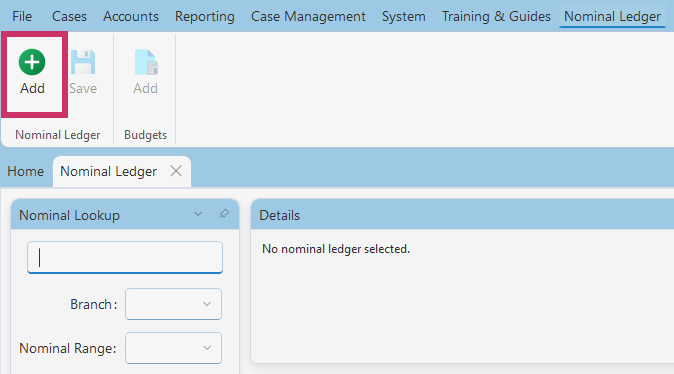Switch to the Home tab
This screenshot has height=374, width=674.
tap(25, 171)
